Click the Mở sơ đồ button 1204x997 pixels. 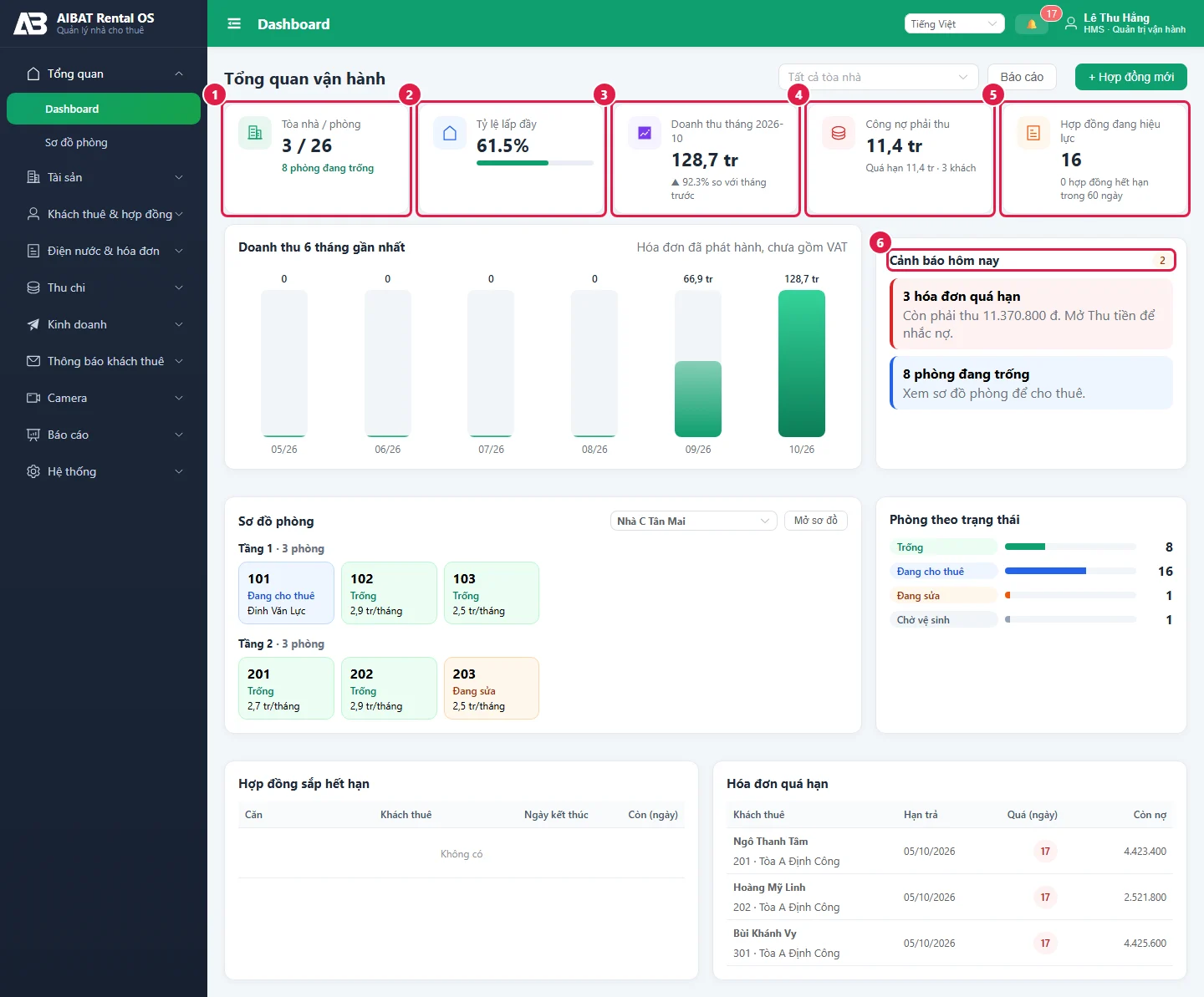[x=815, y=521]
